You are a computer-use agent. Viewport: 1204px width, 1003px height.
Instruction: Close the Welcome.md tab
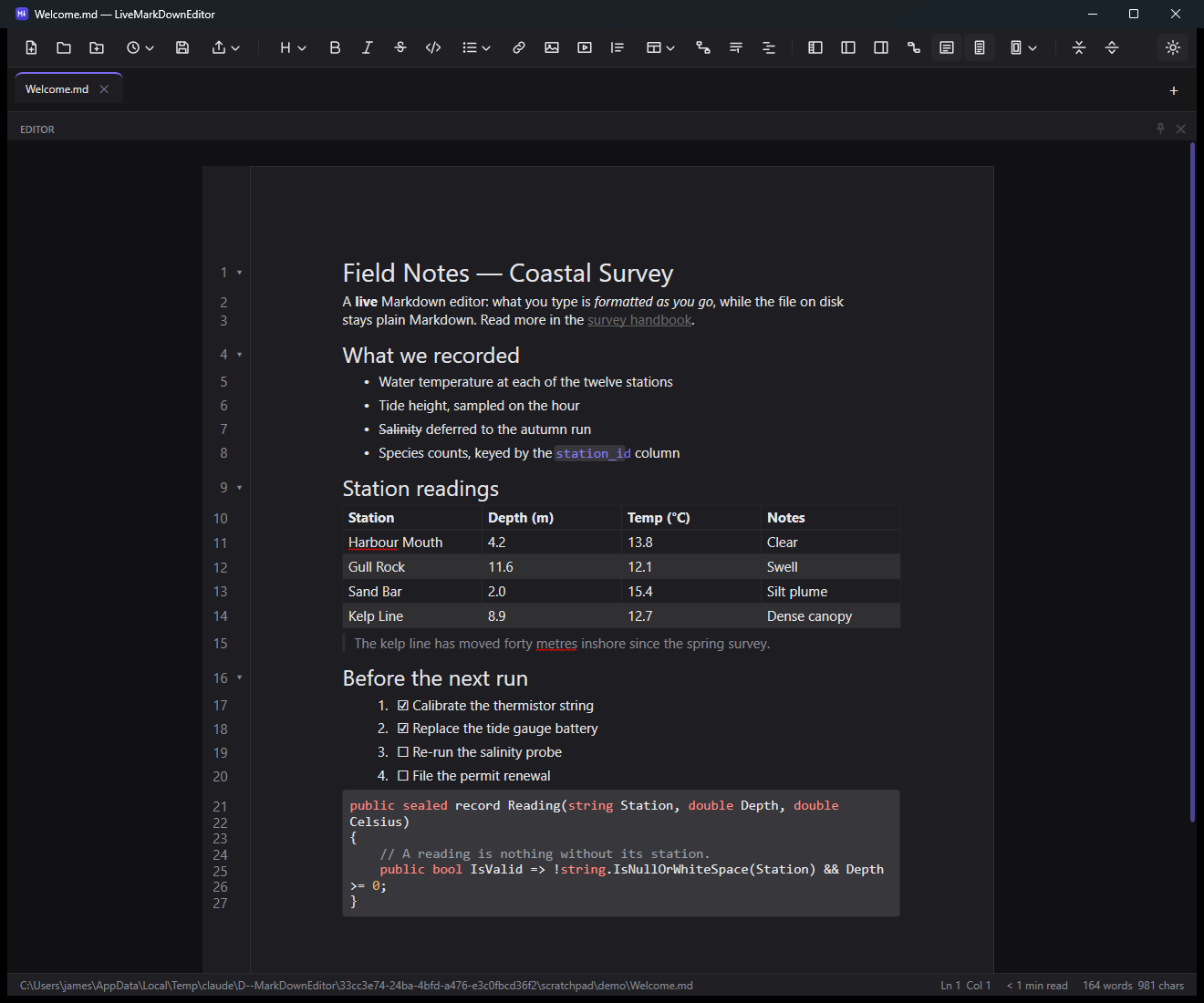coord(104,89)
